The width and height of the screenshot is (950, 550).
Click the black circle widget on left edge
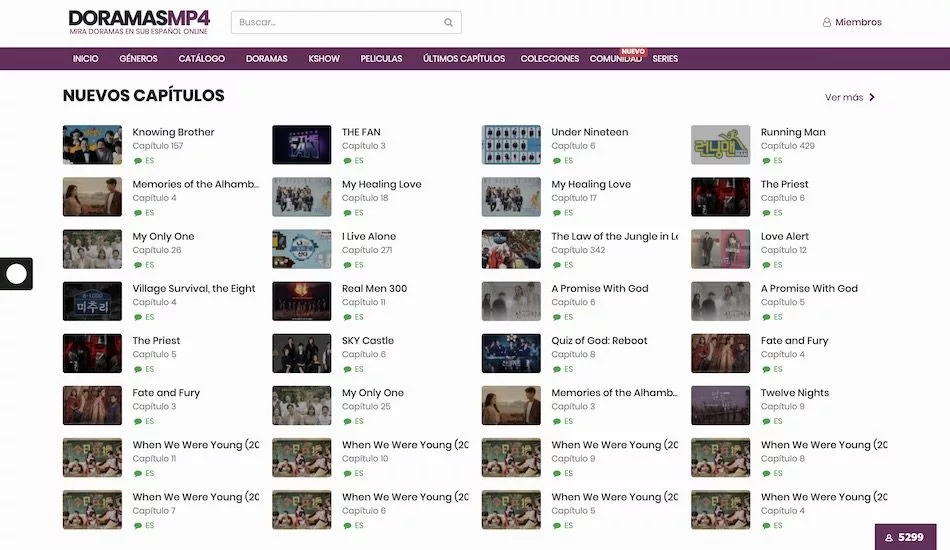click(16, 273)
